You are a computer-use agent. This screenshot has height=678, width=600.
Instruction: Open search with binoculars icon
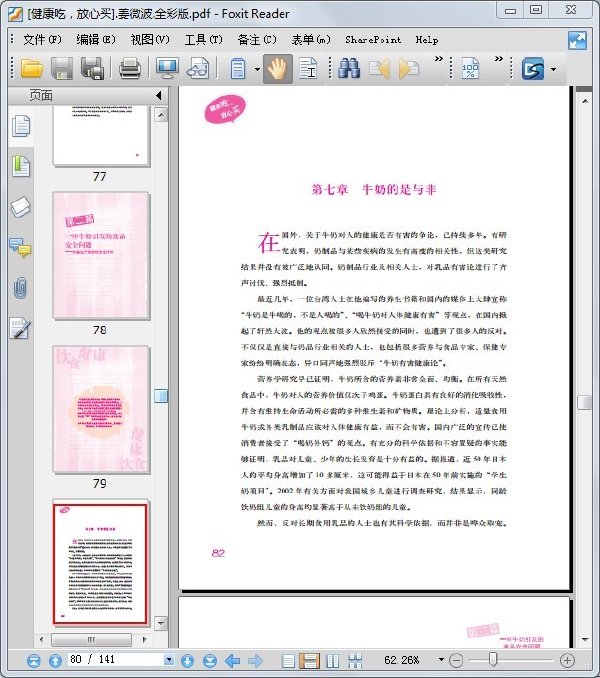point(349,69)
